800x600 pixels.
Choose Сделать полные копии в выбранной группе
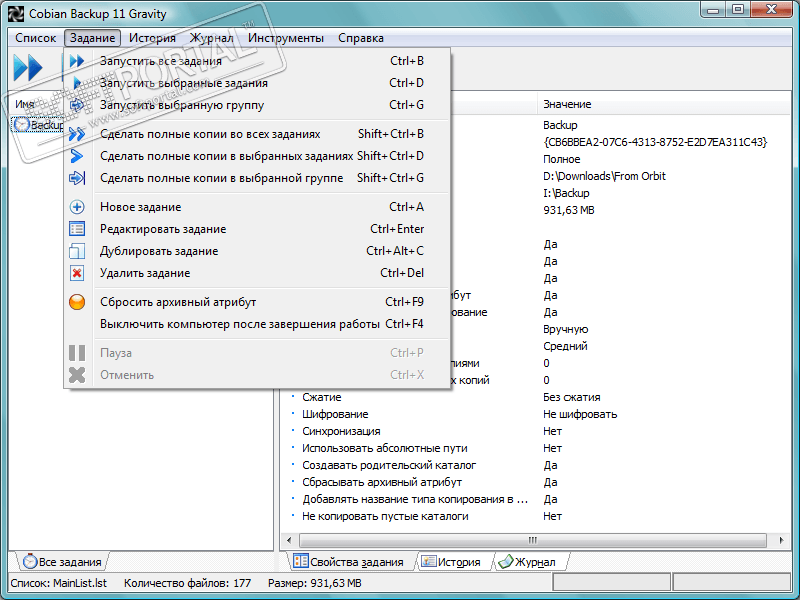pyautogui.click(x=258, y=178)
